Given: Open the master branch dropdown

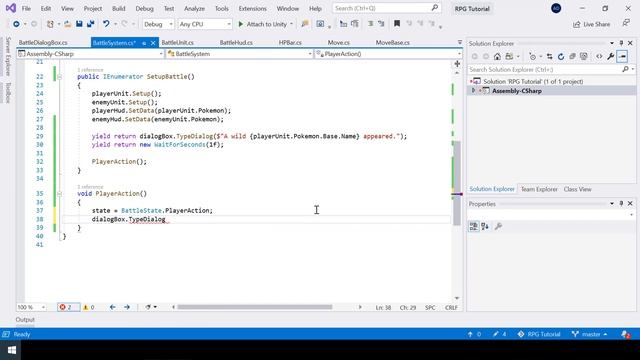Looking at the screenshot, I should coord(589,334).
